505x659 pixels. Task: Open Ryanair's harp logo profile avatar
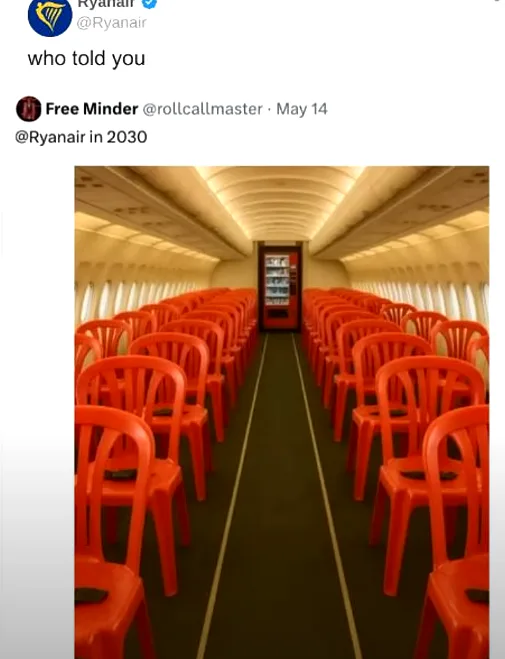(x=50, y=16)
